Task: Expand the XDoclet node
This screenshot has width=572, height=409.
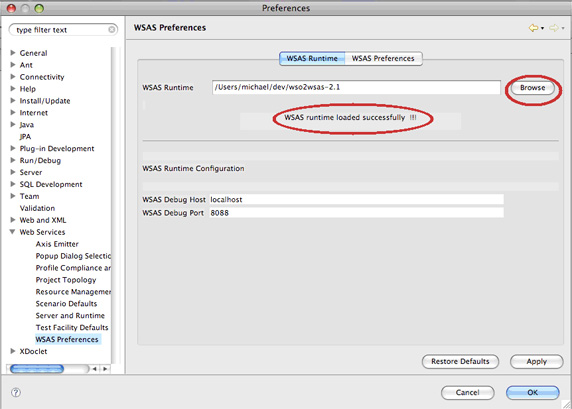Action: tap(13, 351)
